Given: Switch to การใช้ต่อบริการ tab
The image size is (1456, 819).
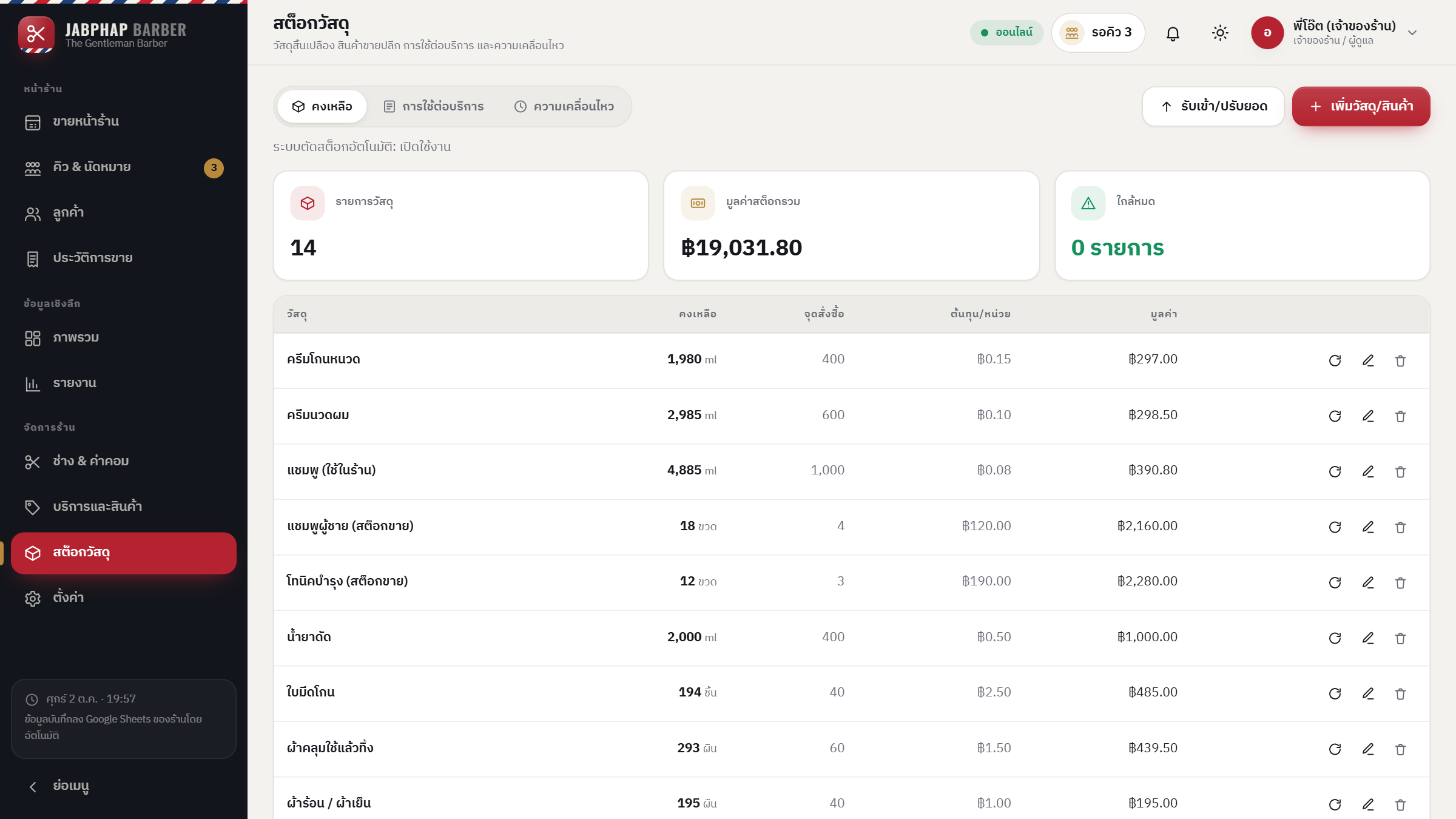Looking at the screenshot, I should pyautogui.click(x=434, y=107).
